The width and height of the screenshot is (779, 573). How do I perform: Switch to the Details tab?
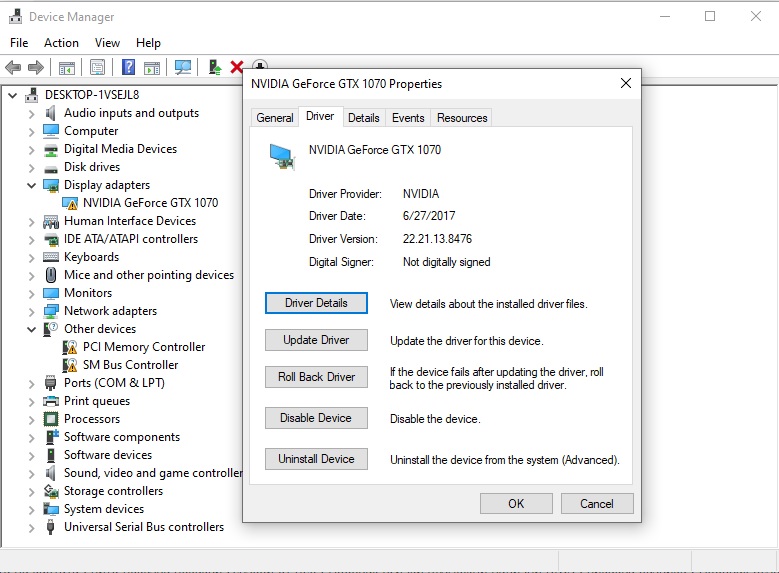point(364,118)
